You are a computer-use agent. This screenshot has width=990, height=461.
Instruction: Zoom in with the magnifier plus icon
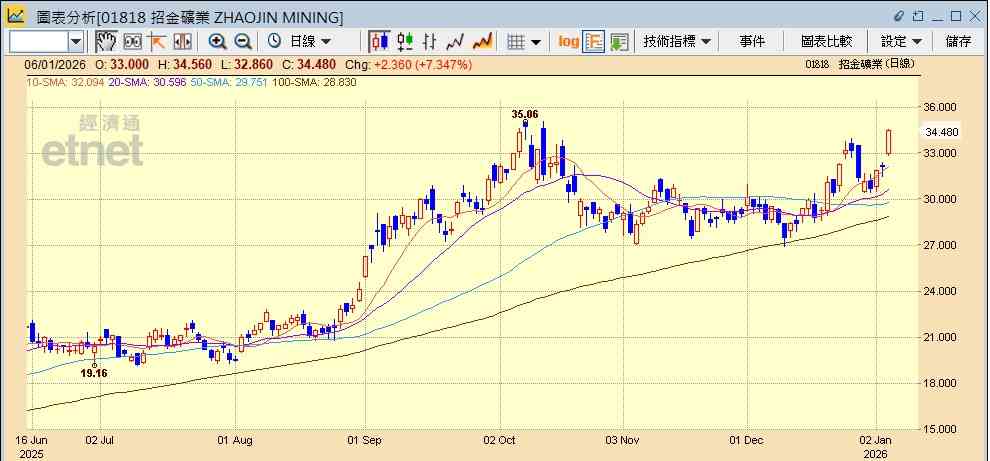pyautogui.click(x=218, y=42)
